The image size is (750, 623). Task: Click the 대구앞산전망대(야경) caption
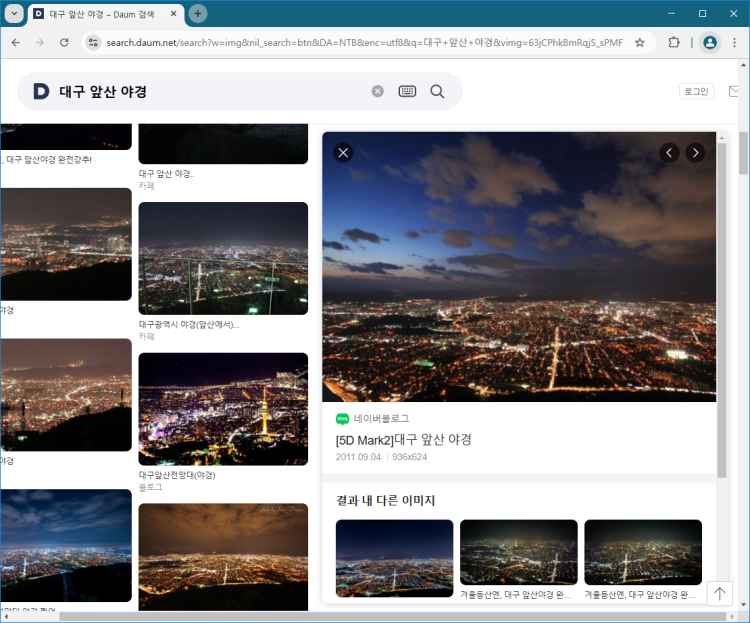177,475
